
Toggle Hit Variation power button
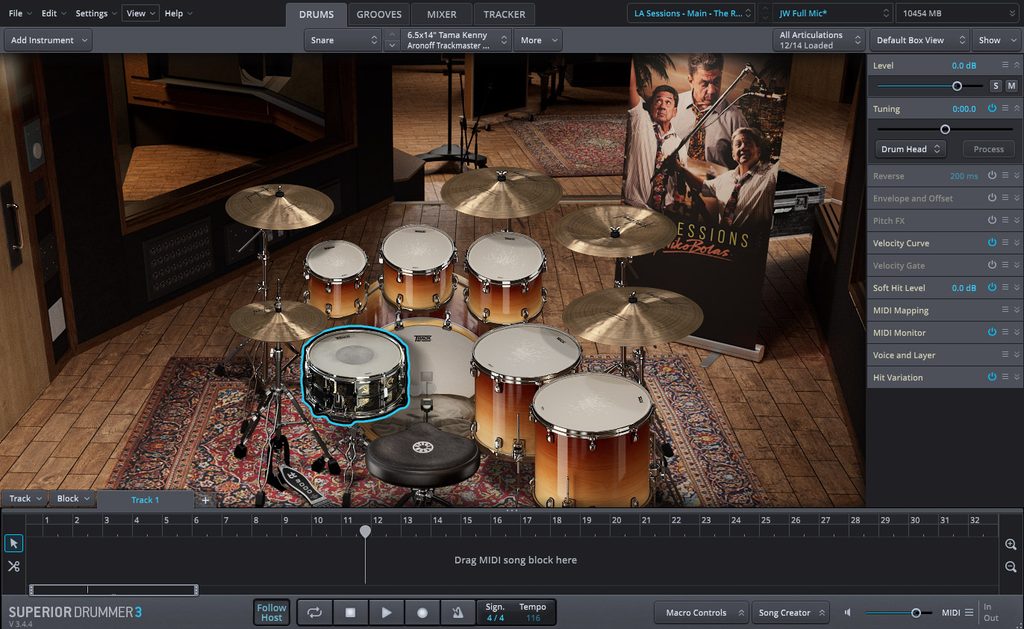pyautogui.click(x=992, y=377)
